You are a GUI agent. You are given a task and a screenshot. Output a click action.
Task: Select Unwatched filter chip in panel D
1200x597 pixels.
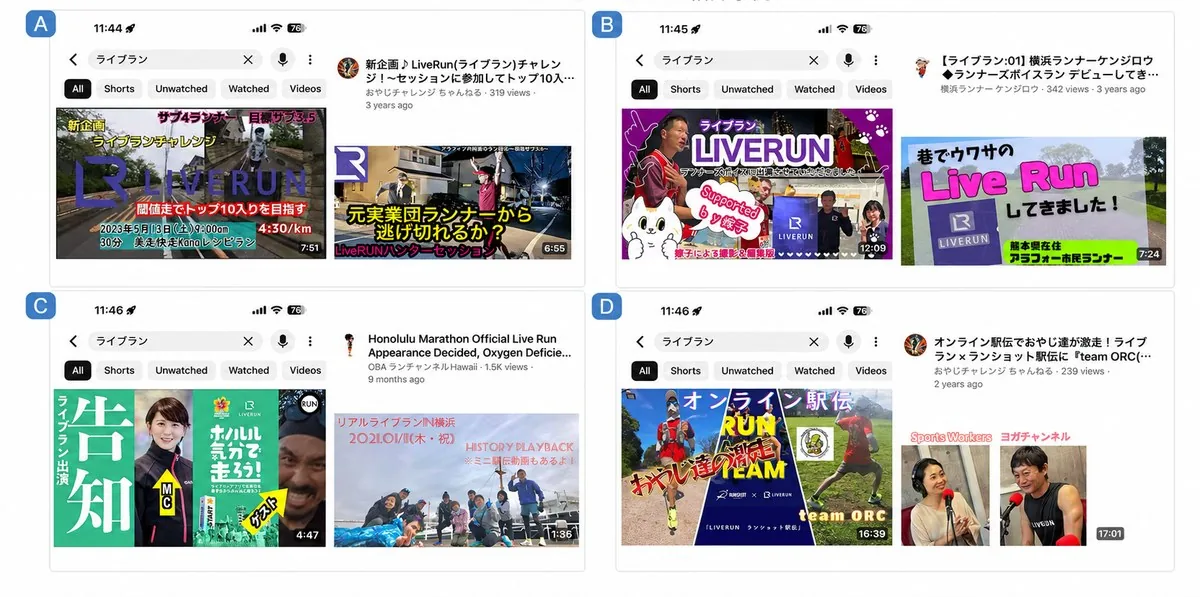pyautogui.click(x=747, y=370)
